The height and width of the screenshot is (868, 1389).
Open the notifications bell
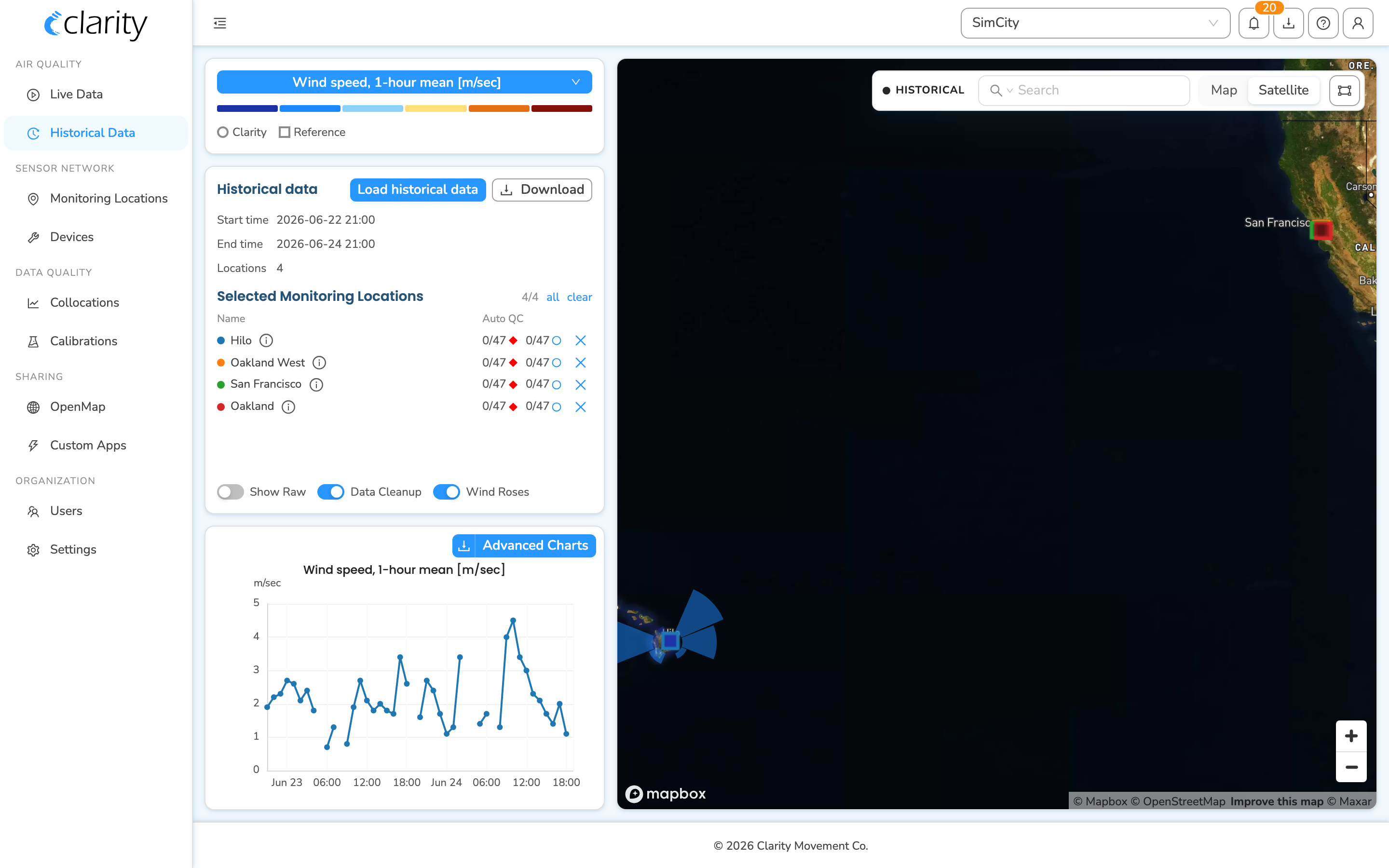point(1253,23)
